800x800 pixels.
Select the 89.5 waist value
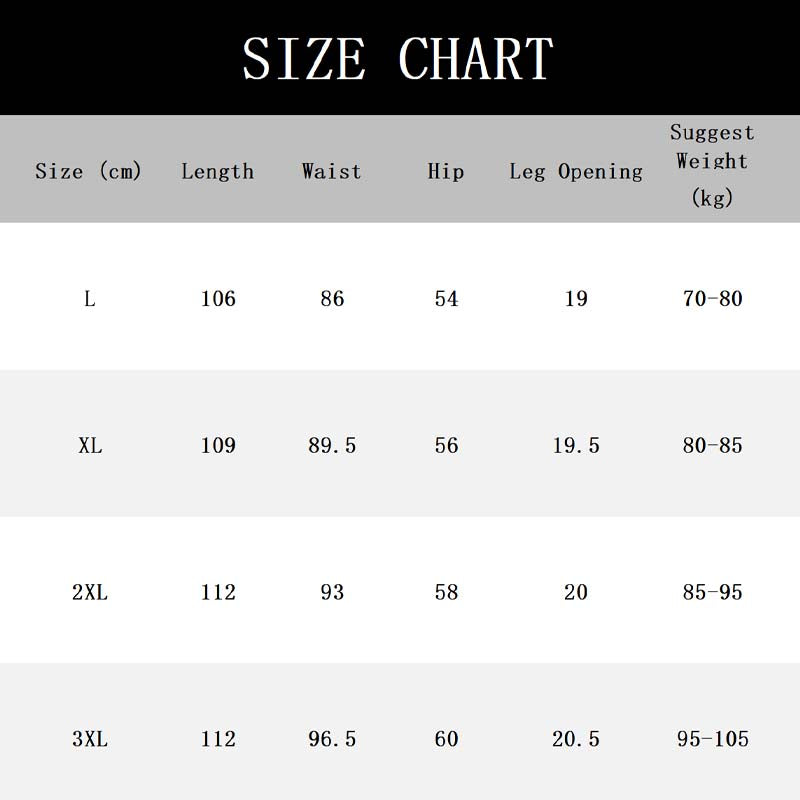(x=332, y=445)
